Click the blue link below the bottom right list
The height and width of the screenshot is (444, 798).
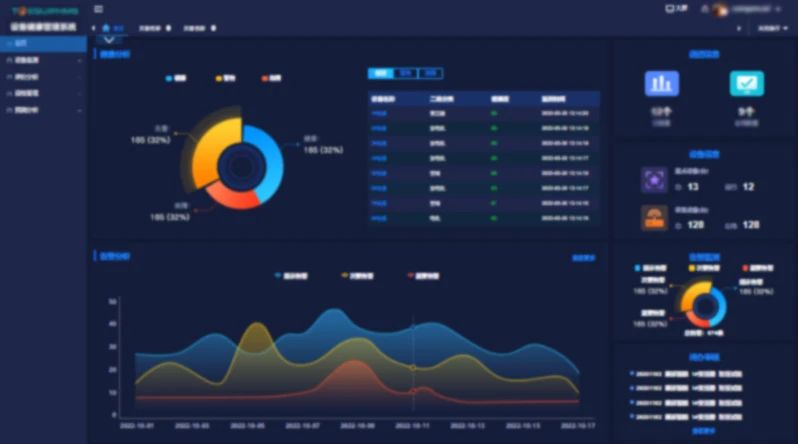[x=703, y=431]
